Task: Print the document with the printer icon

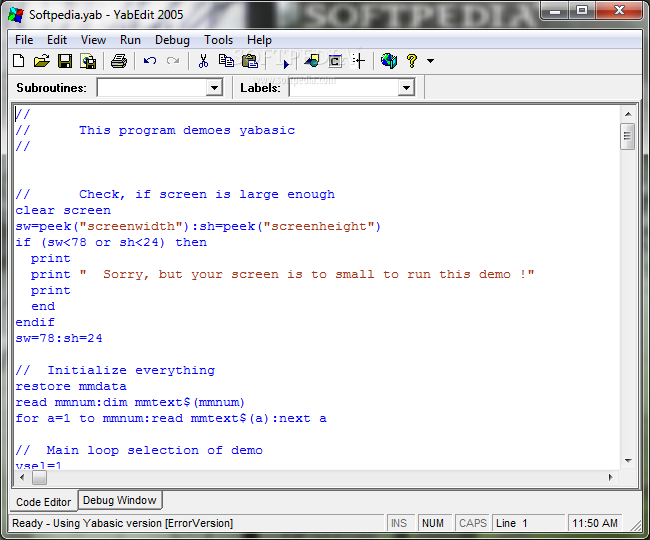Action: [119, 61]
